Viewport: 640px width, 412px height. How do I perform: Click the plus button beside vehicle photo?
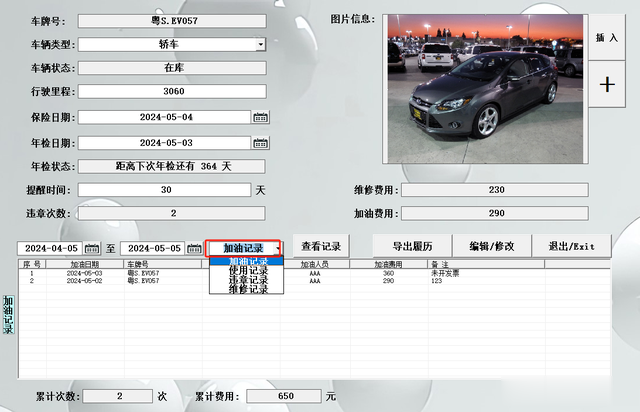coord(607,85)
